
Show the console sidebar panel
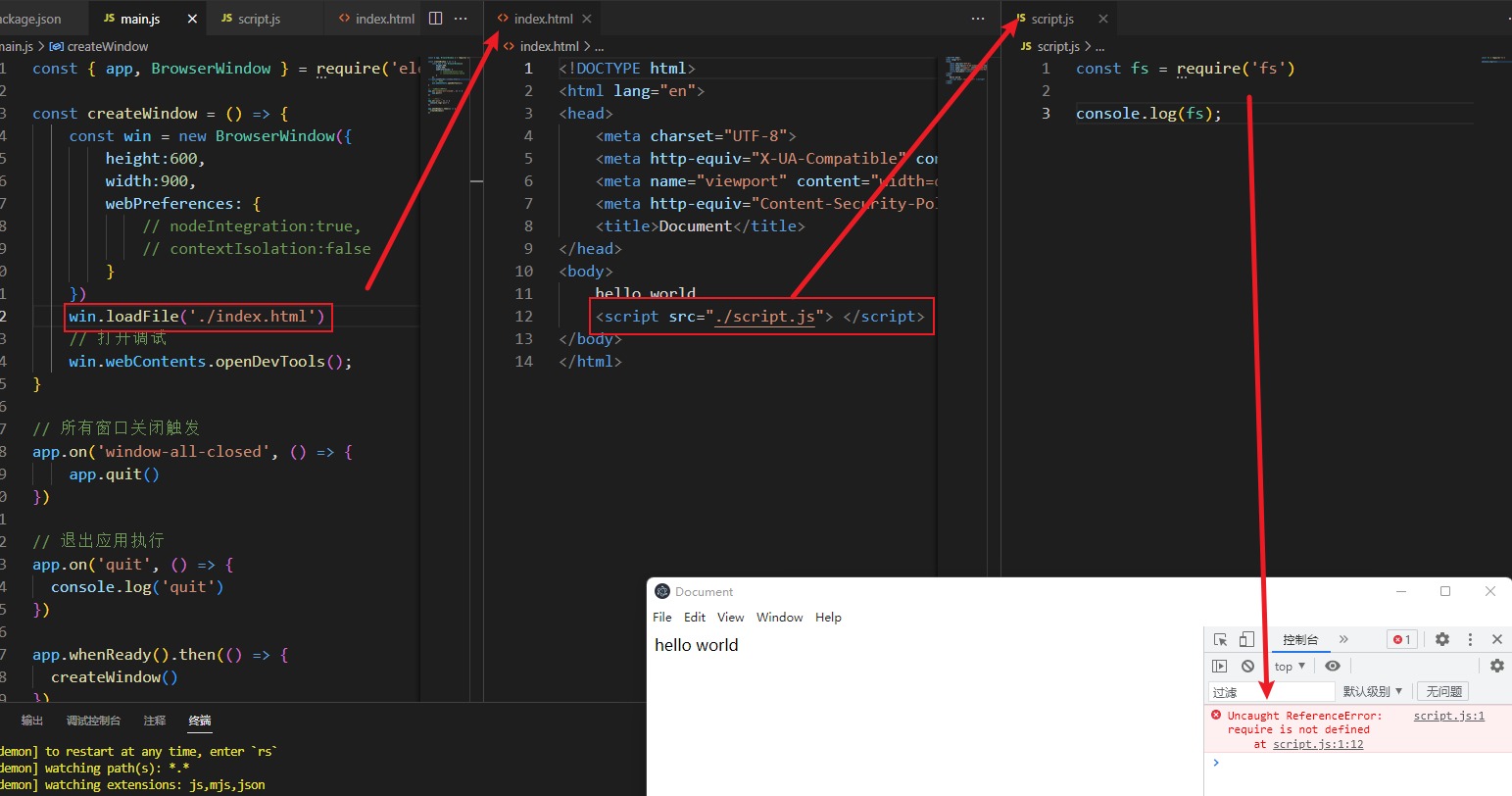point(1220,667)
